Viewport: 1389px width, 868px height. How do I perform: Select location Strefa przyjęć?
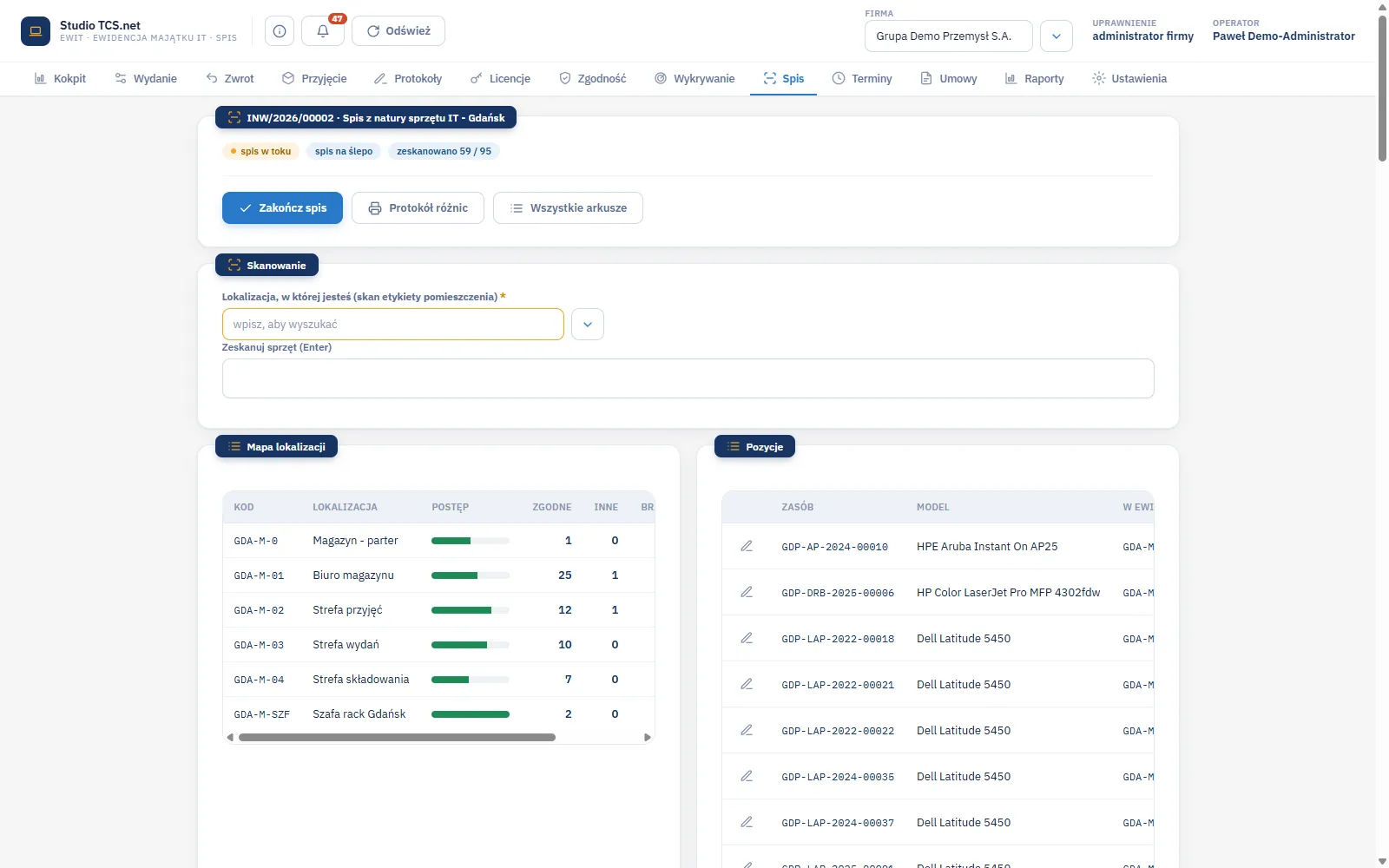438,610
